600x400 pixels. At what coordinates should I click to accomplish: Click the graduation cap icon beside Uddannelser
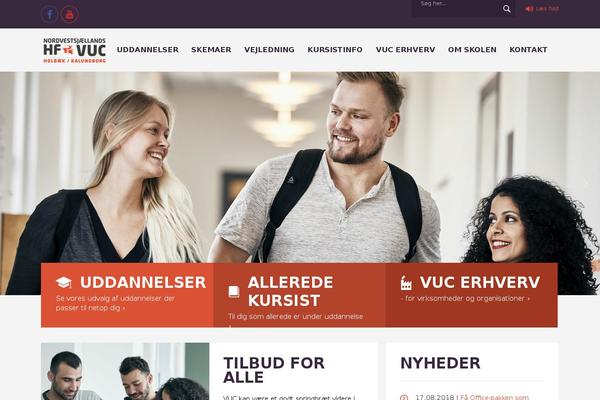pyautogui.click(x=64, y=282)
